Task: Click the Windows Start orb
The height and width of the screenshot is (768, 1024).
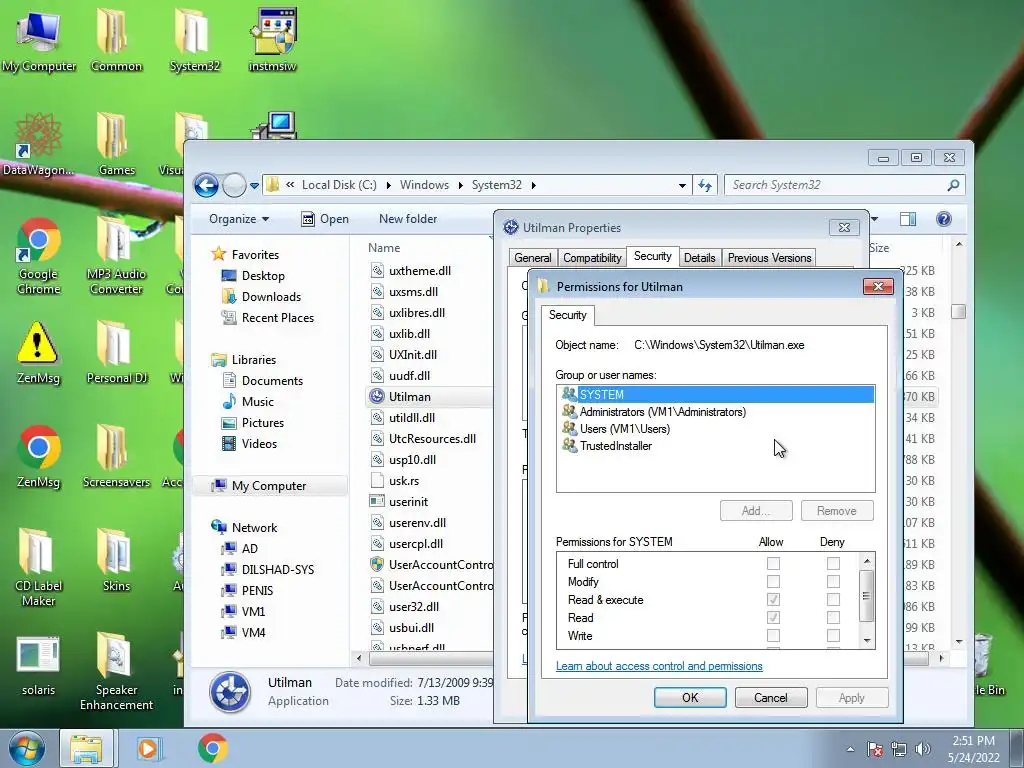Action: (26, 748)
